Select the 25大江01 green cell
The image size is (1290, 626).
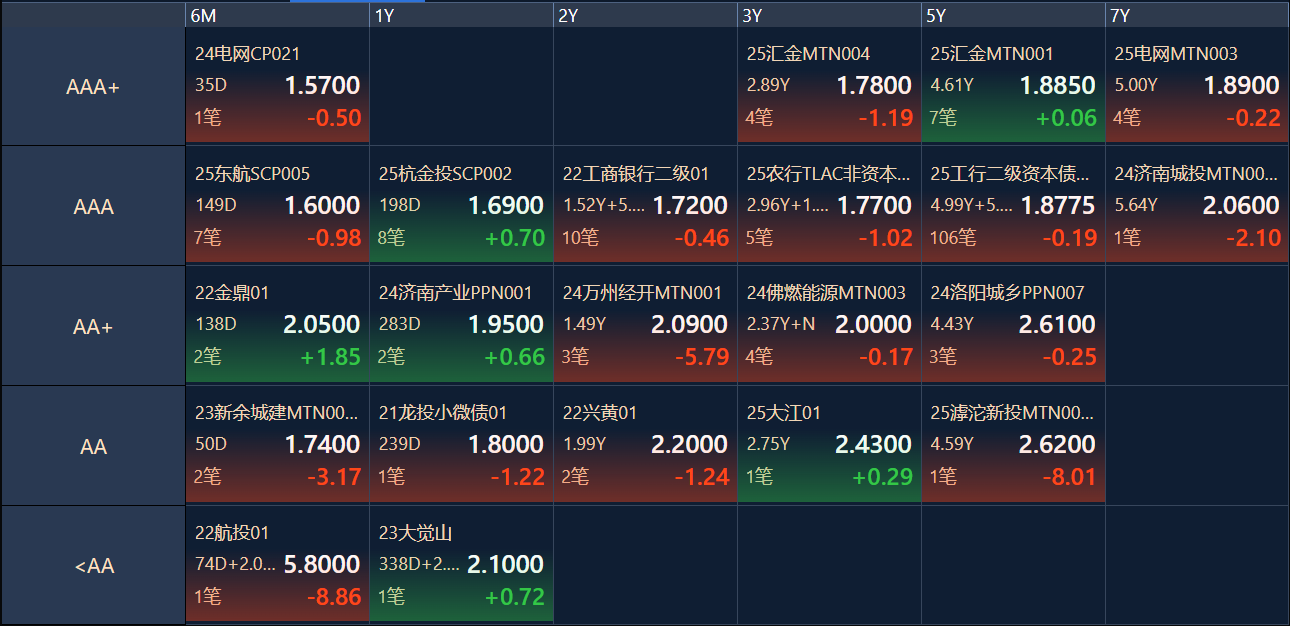(830, 445)
